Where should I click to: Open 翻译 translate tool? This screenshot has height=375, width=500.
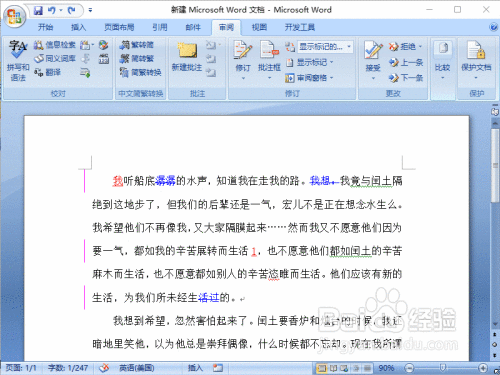(47, 72)
